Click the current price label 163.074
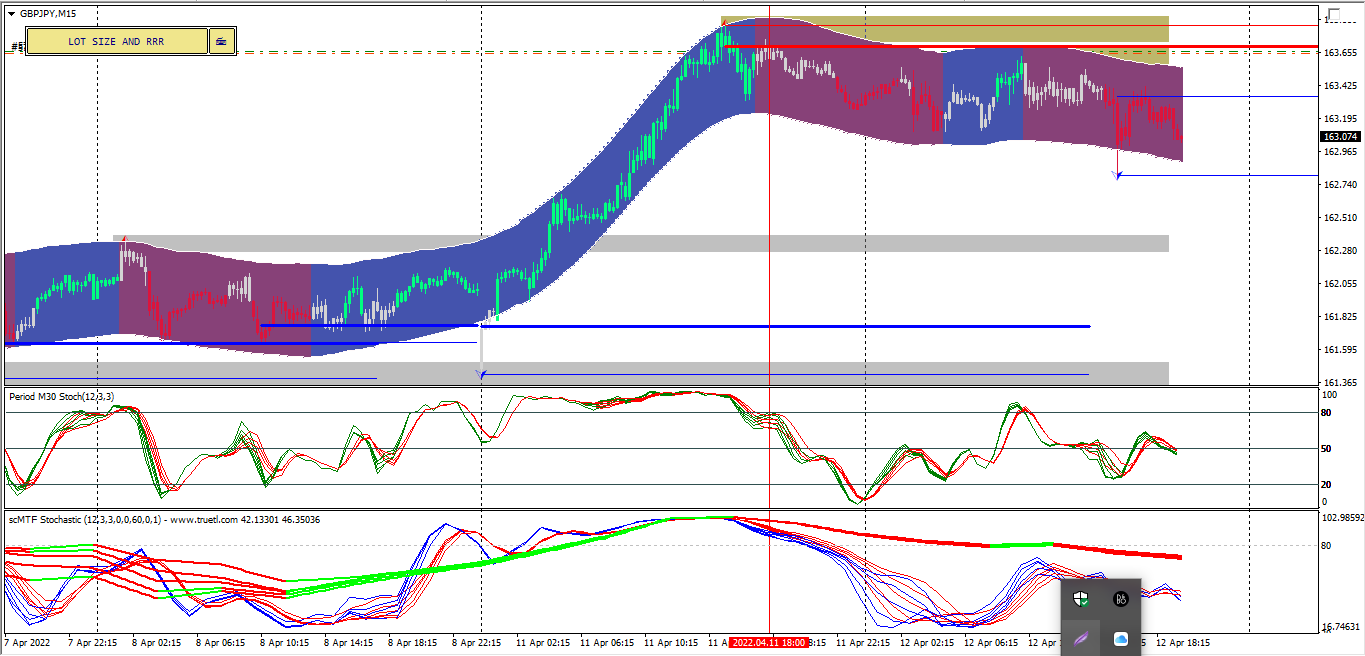Viewport: 1365px width, 656px height. pyautogui.click(x=1340, y=136)
